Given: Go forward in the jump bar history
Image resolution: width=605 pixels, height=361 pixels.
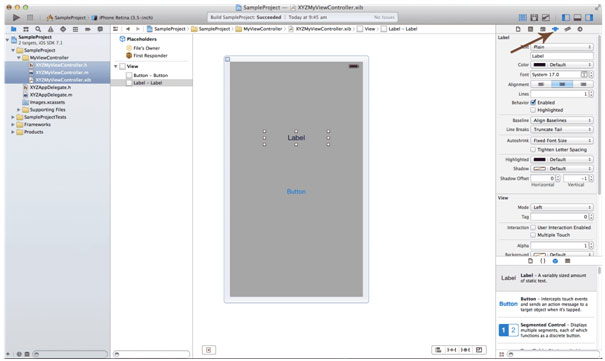Looking at the screenshot, I should pyautogui.click(x=138, y=29).
